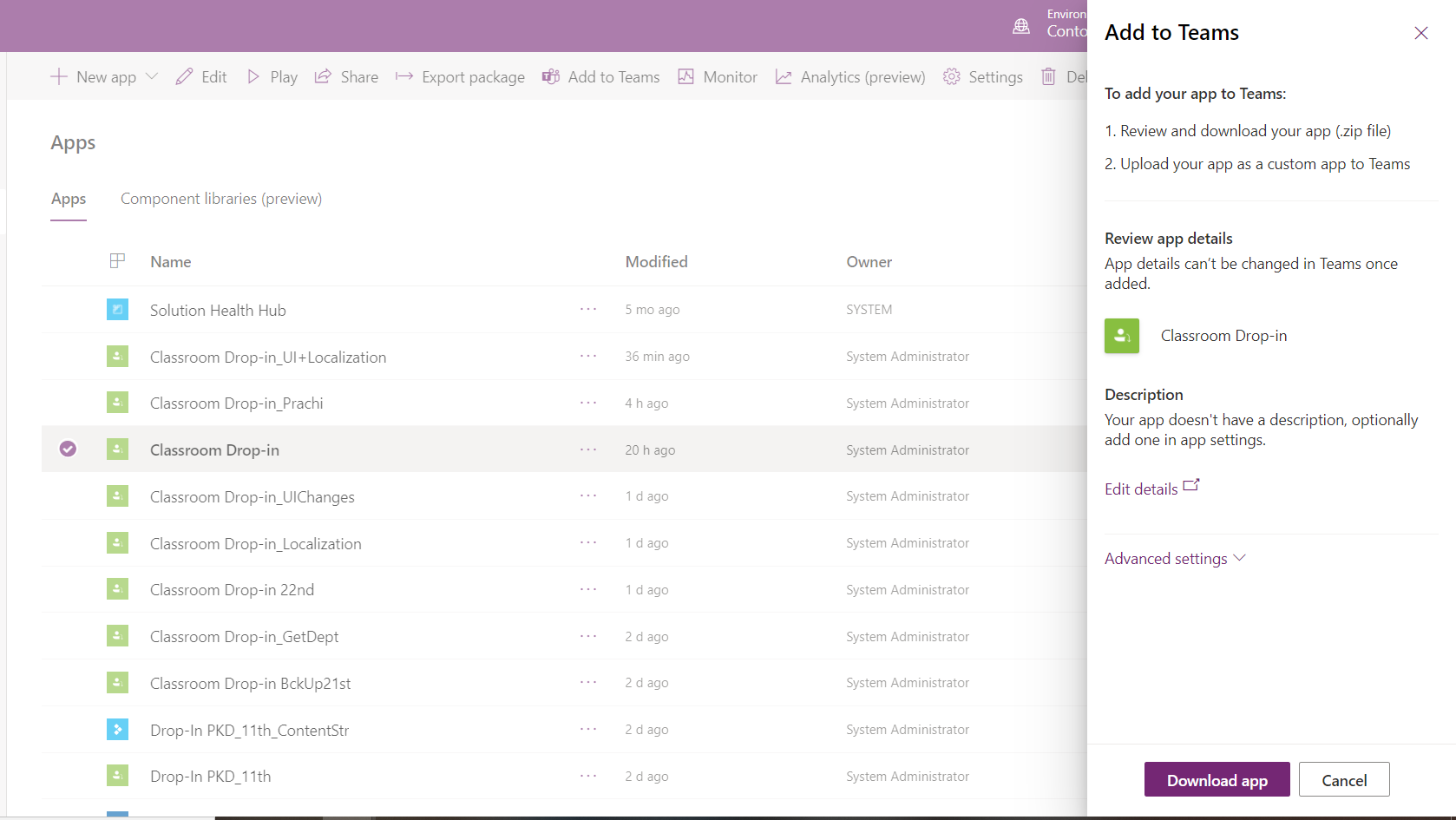Click the Classroom Drop-in_UI+Localization app icon

click(x=118, y=356)
